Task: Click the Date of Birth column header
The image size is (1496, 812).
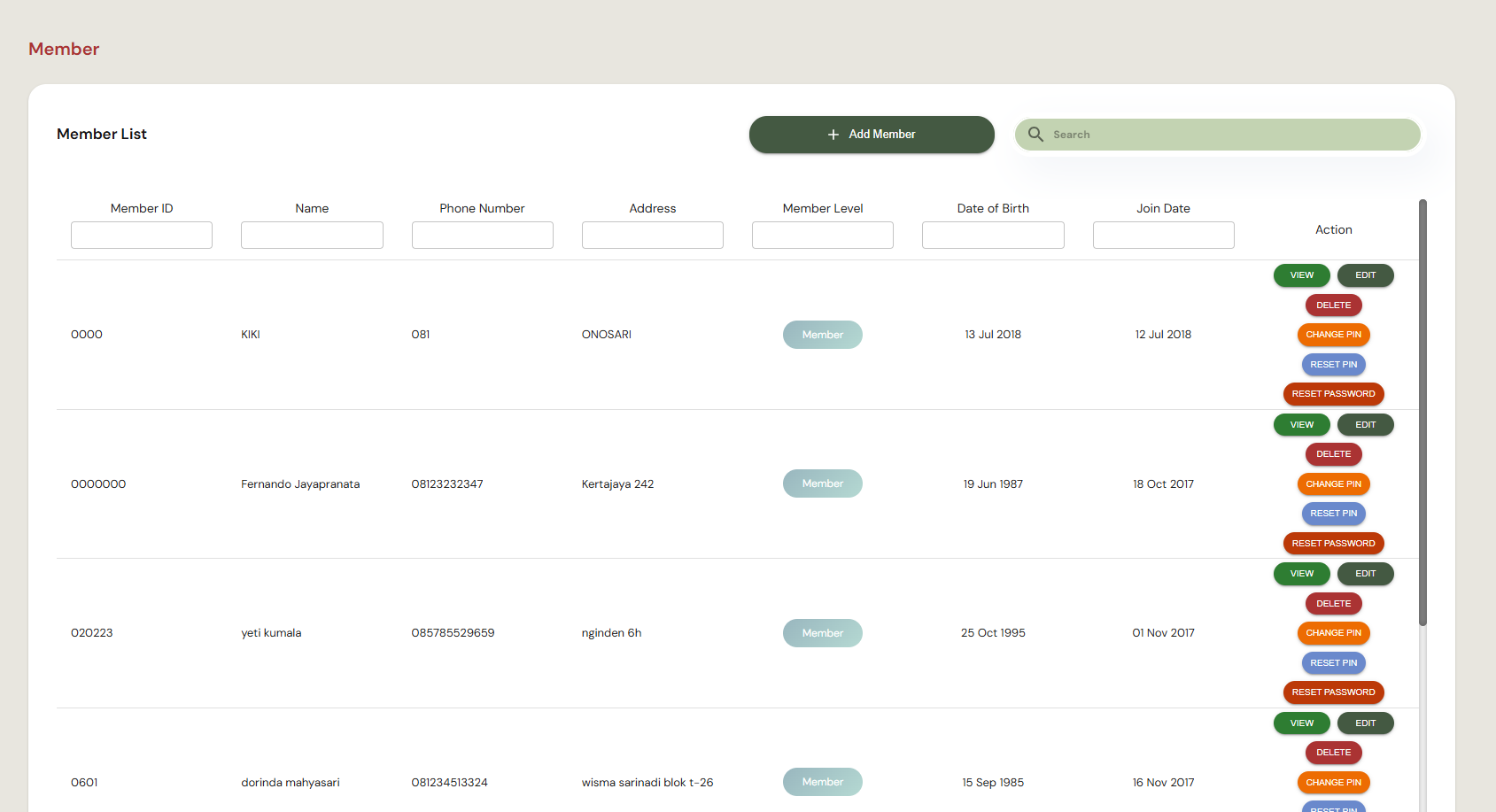Action: (x=993, y=209)
